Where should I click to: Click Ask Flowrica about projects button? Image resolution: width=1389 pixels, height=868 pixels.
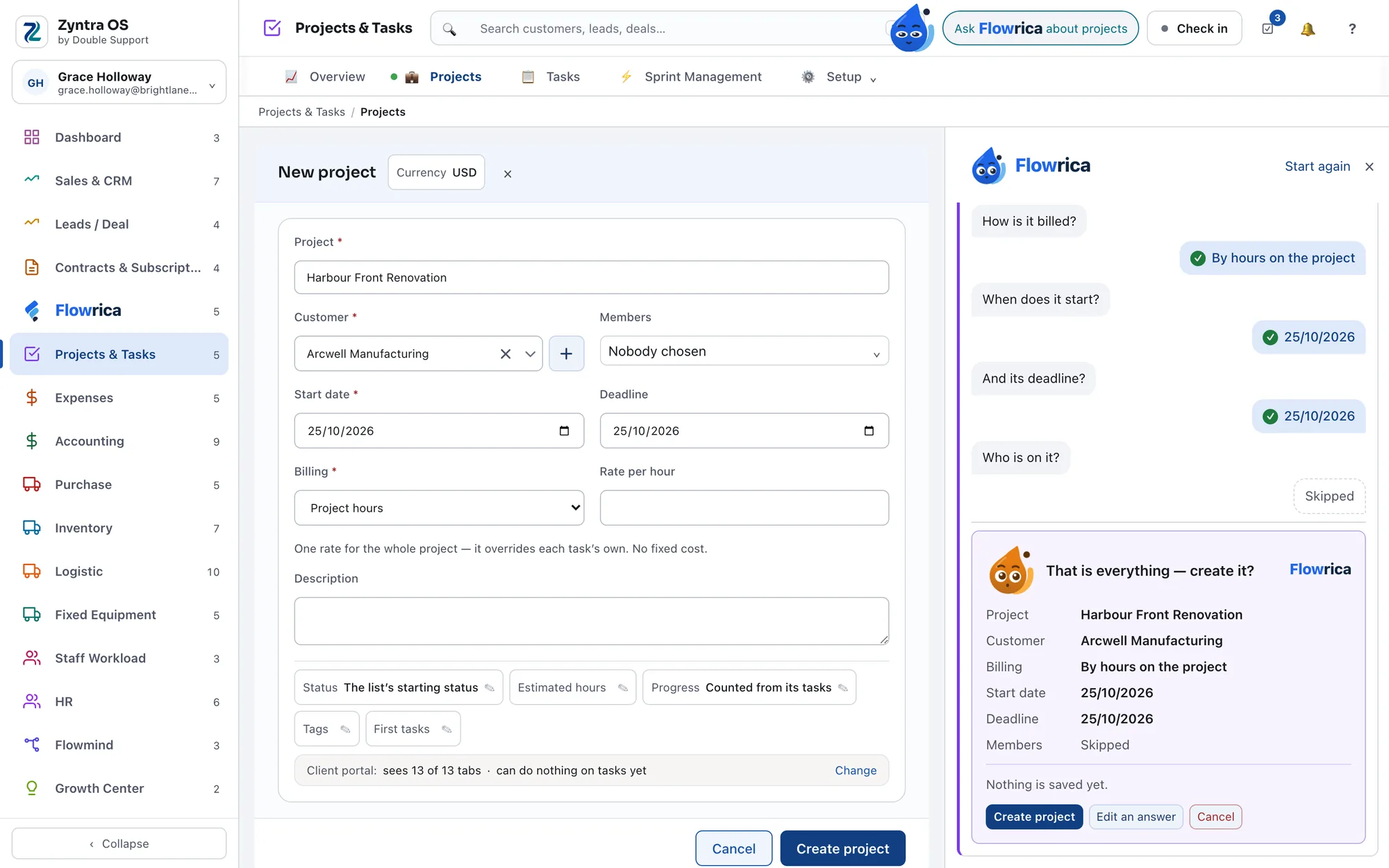coord(1040,28)
